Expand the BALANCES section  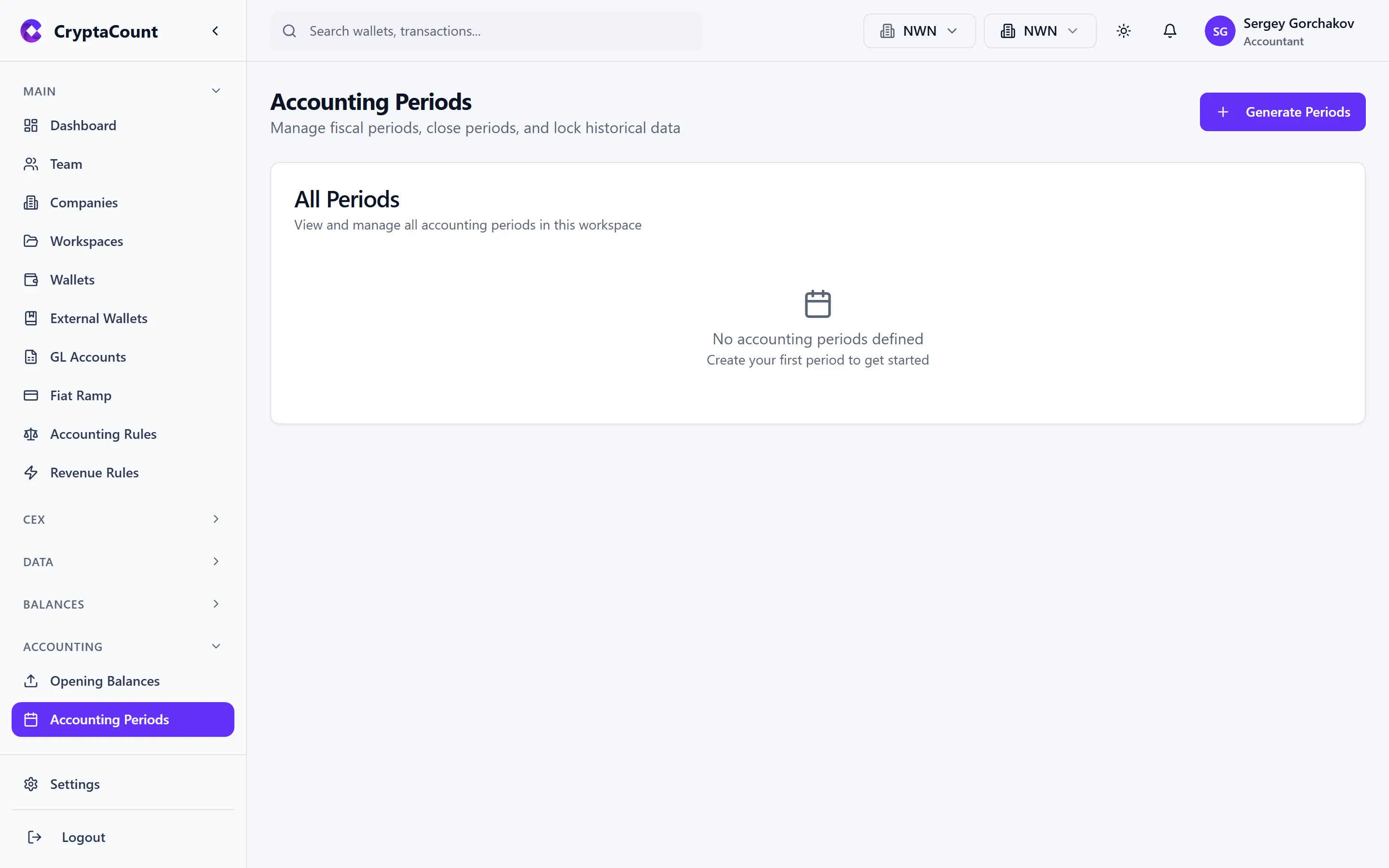click(x=215, y=604)
